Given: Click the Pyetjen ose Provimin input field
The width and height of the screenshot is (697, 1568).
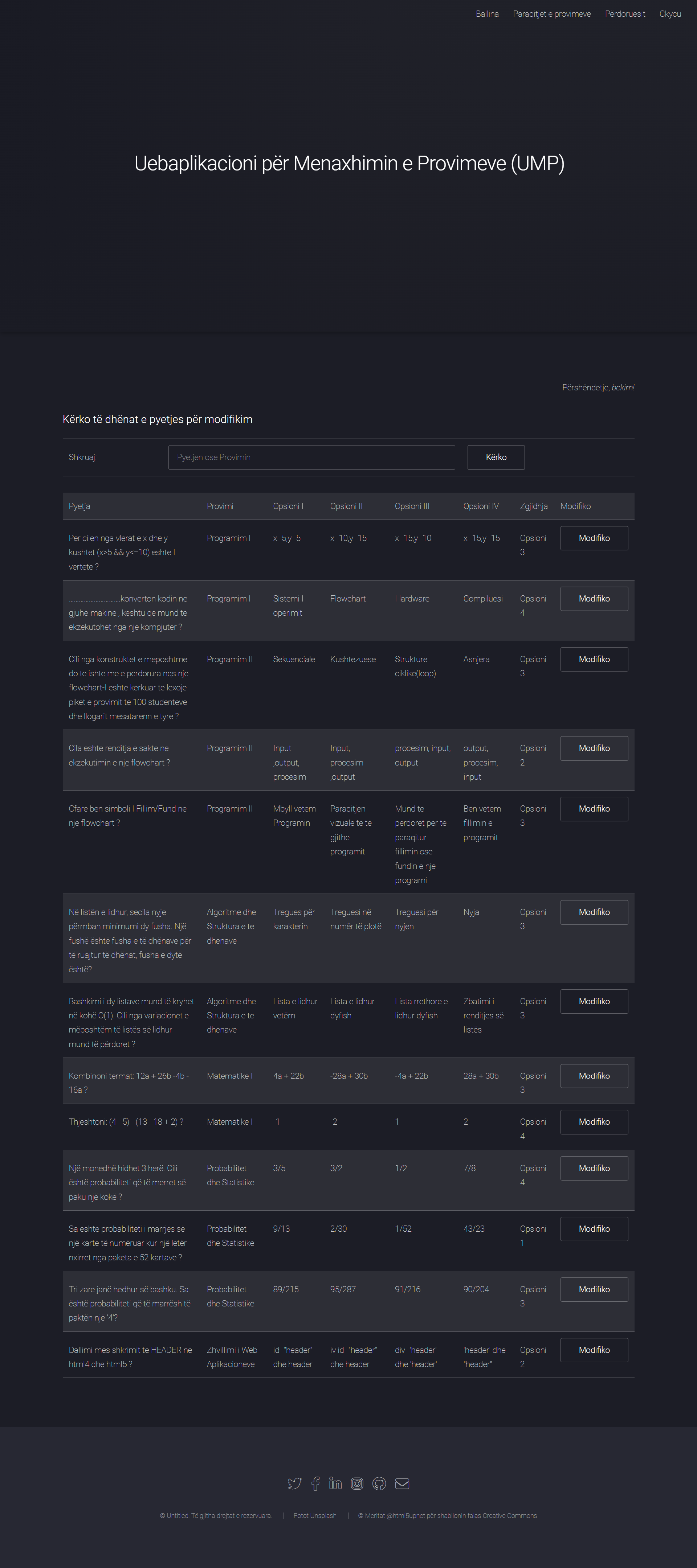Looking at the screenshot, I should tap(311, 457).
